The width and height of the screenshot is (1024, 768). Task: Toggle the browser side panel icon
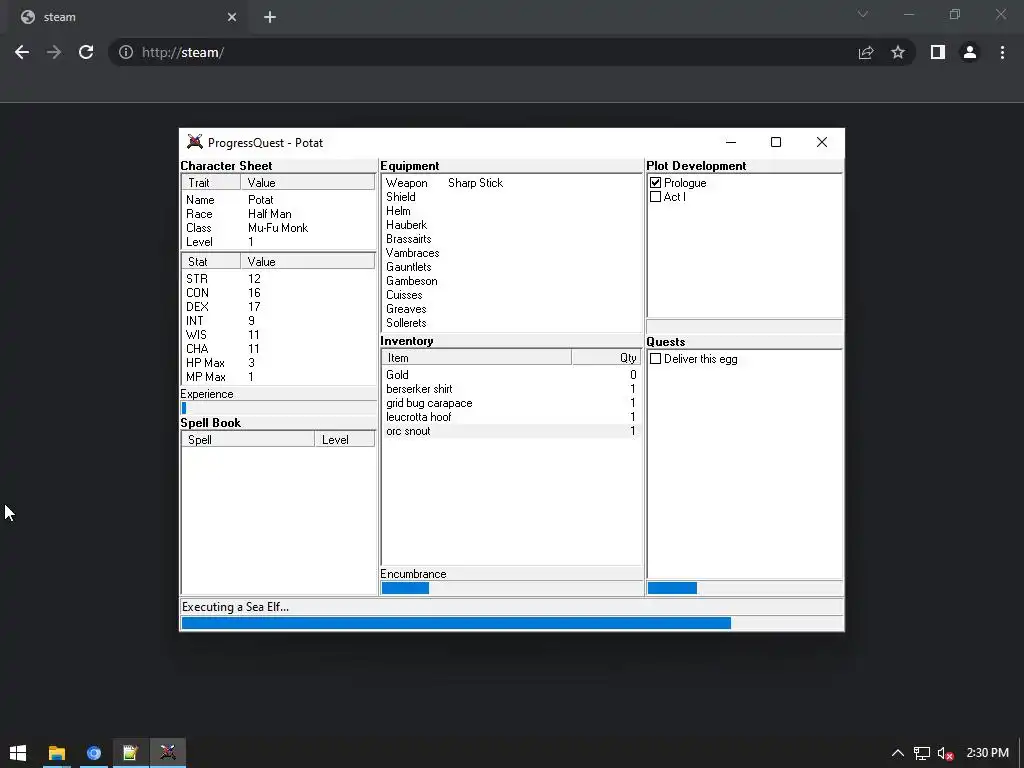click(x=938, y=52)
